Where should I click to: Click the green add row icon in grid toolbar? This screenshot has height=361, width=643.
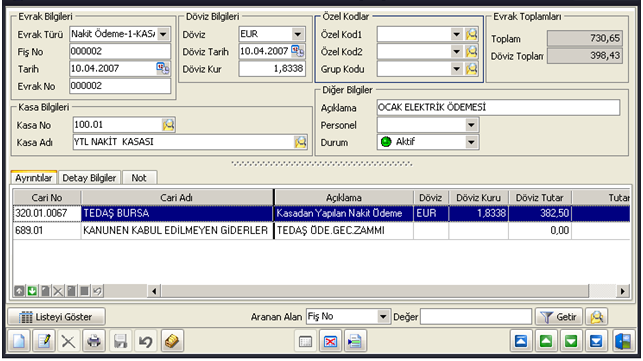click(x=32, y=291)
